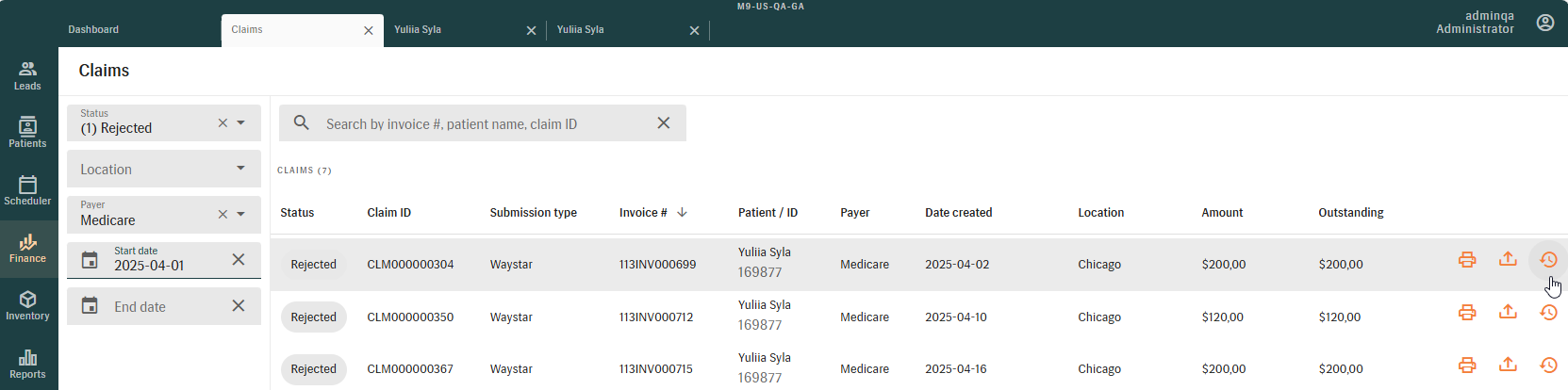Open the Patients sidebar icon
Image resolution: width=1568 pixels, height=390 pixels.
pyautogui.click(x=27, y=133)
